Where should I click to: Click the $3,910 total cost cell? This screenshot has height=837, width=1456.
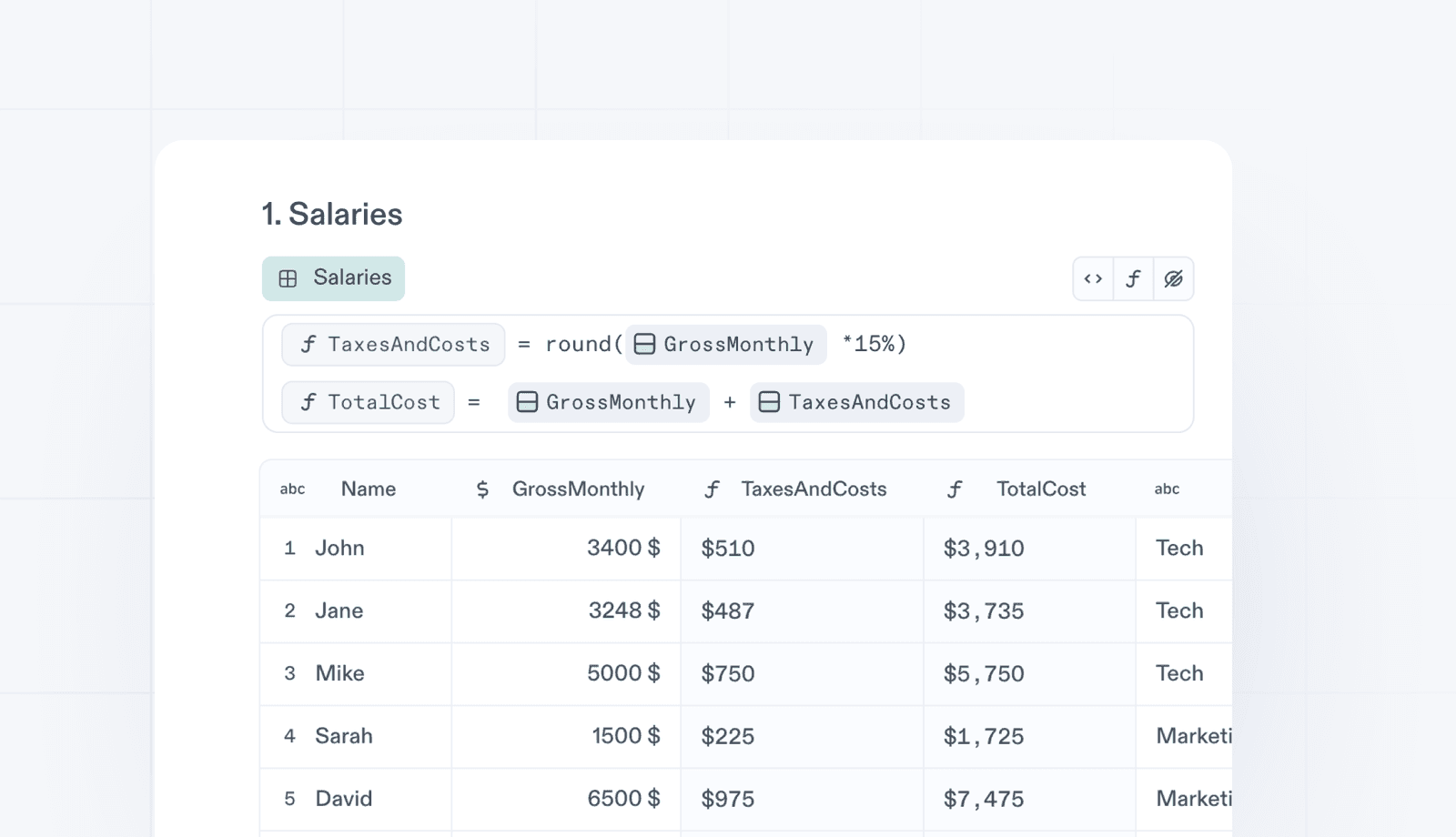[1029, 549]
